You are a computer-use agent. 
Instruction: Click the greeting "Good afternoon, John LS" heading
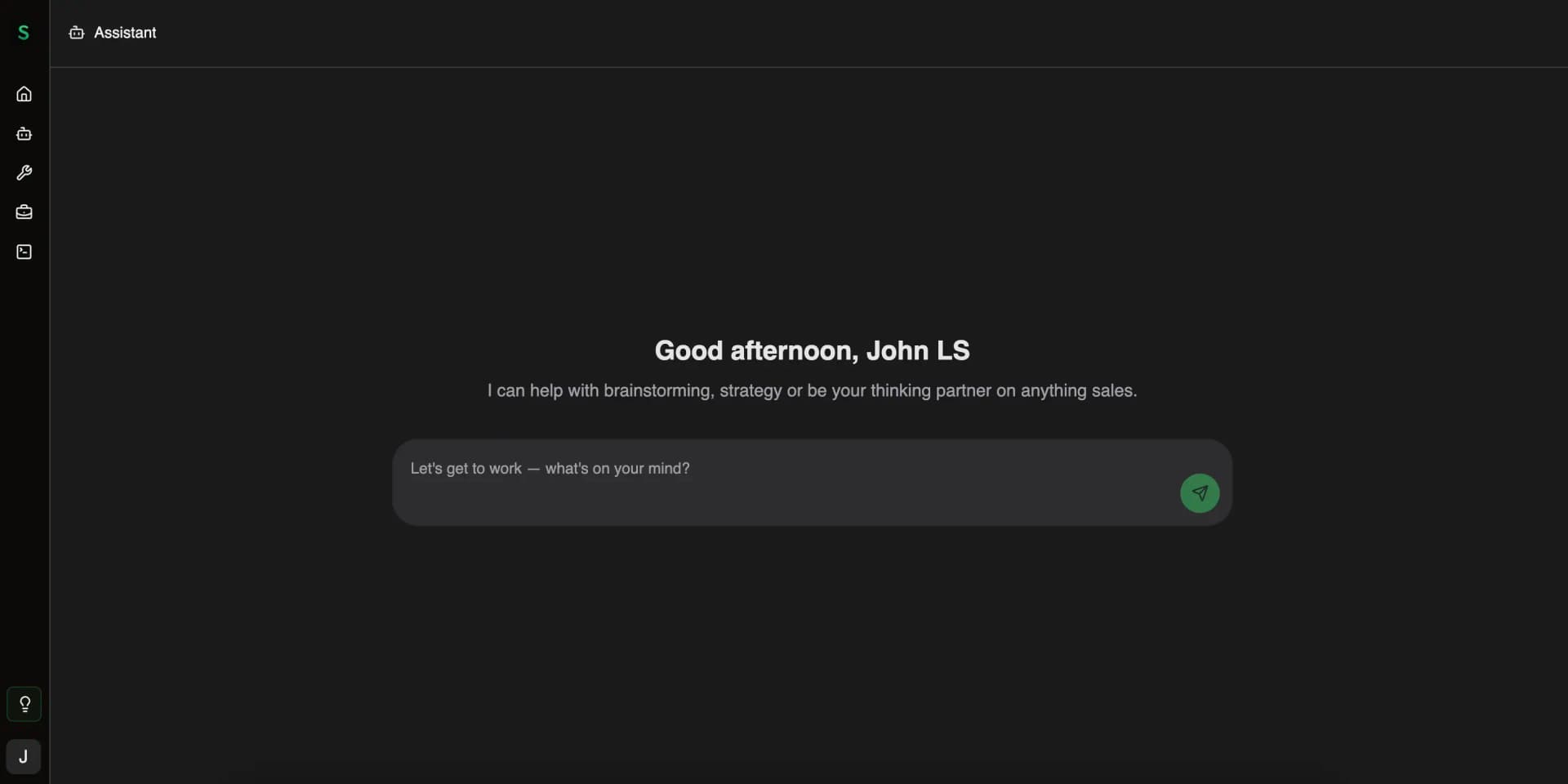(x=811, y=350)
